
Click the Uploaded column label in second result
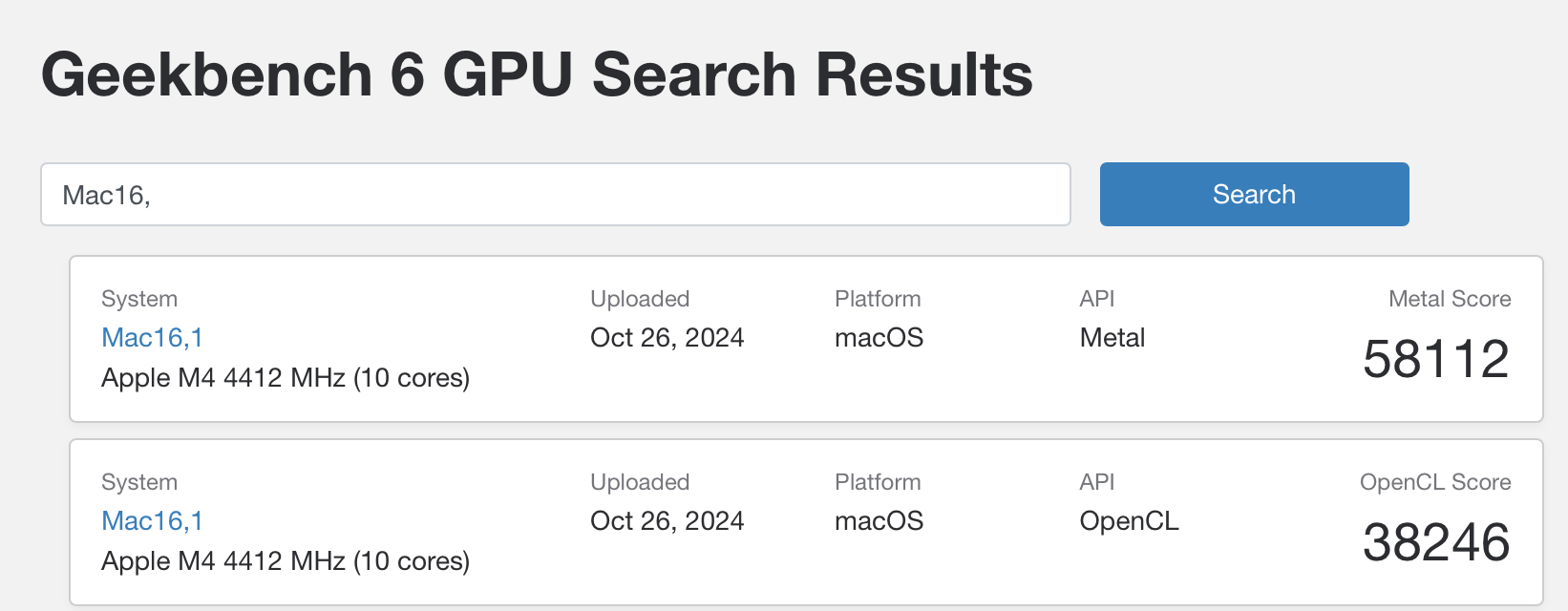[640, 481]
